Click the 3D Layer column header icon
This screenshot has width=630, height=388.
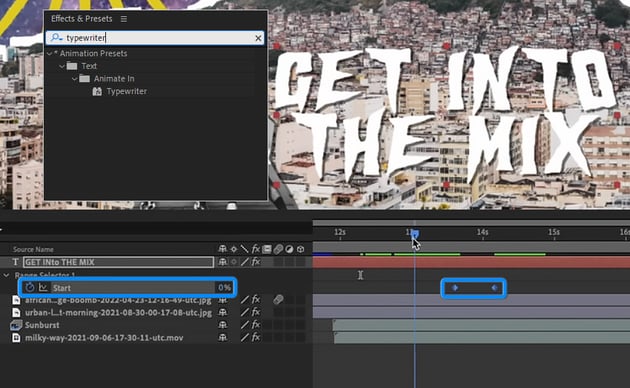point(300,249)
